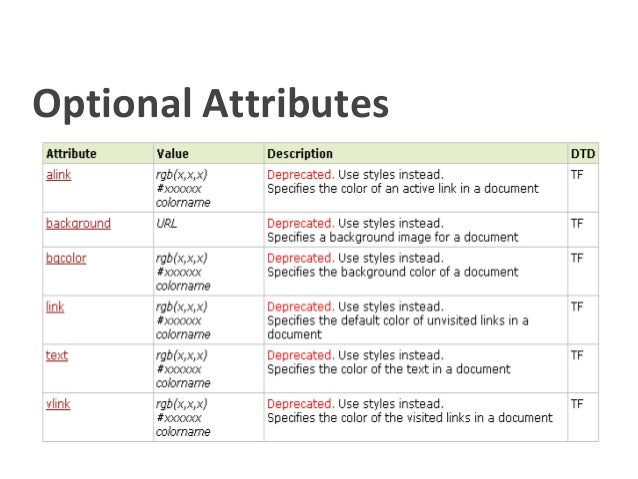Screen dimensions: 638x479
Task: Click Deprecated text in background row
Action: coord(298,223)
